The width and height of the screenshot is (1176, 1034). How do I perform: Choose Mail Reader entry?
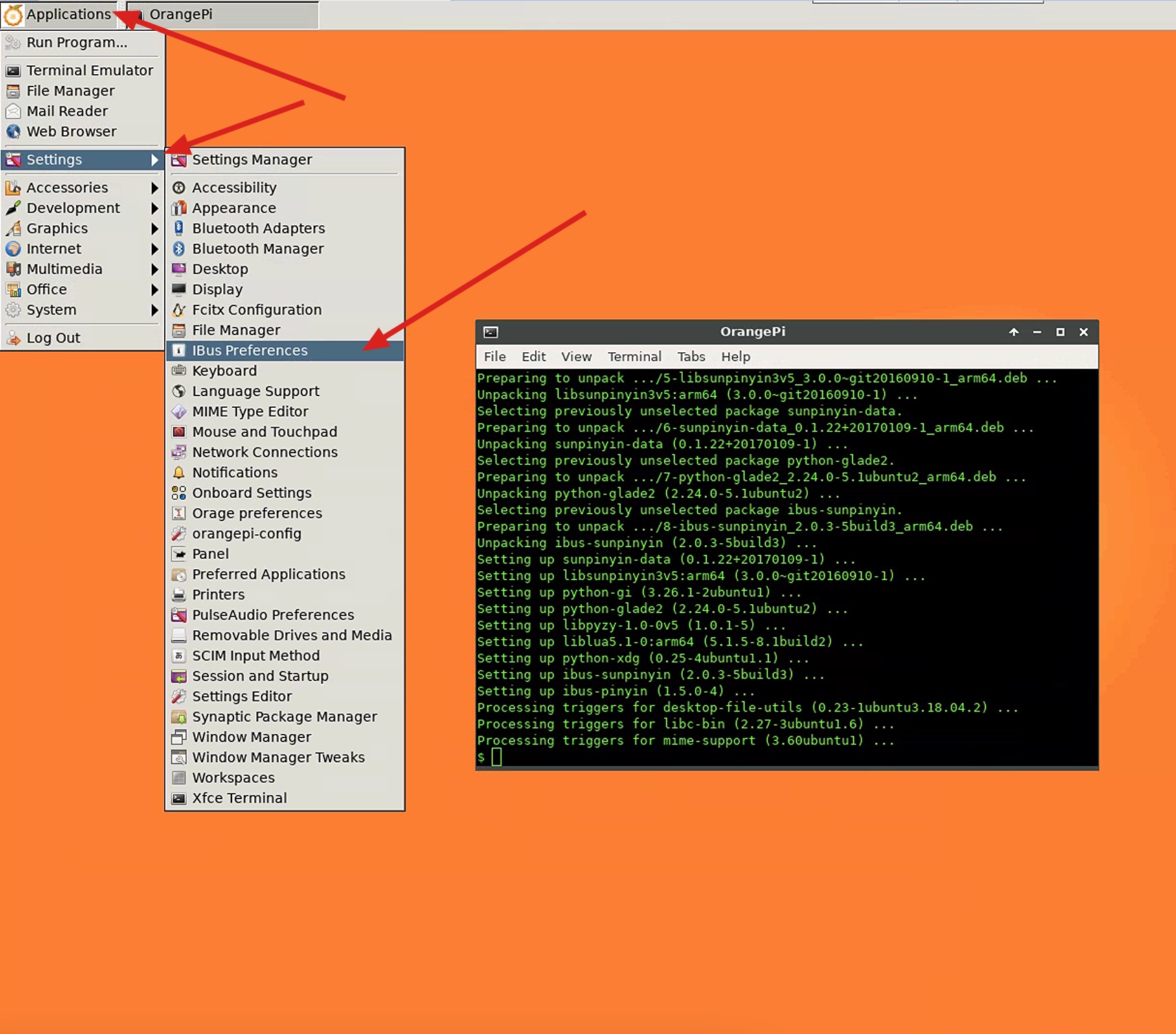[x=82, y=111]
